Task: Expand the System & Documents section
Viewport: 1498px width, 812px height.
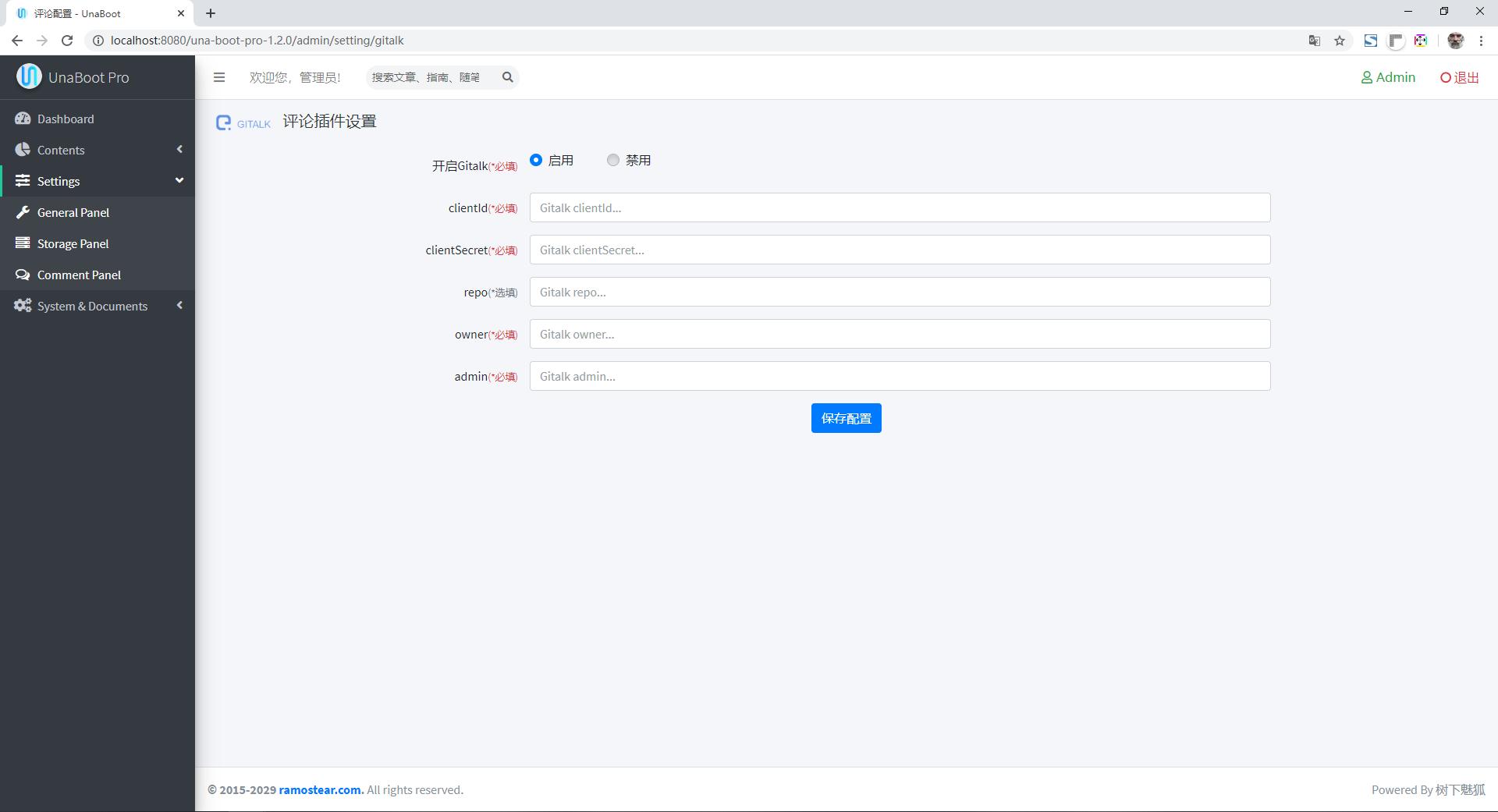Action: click(179, 305)
